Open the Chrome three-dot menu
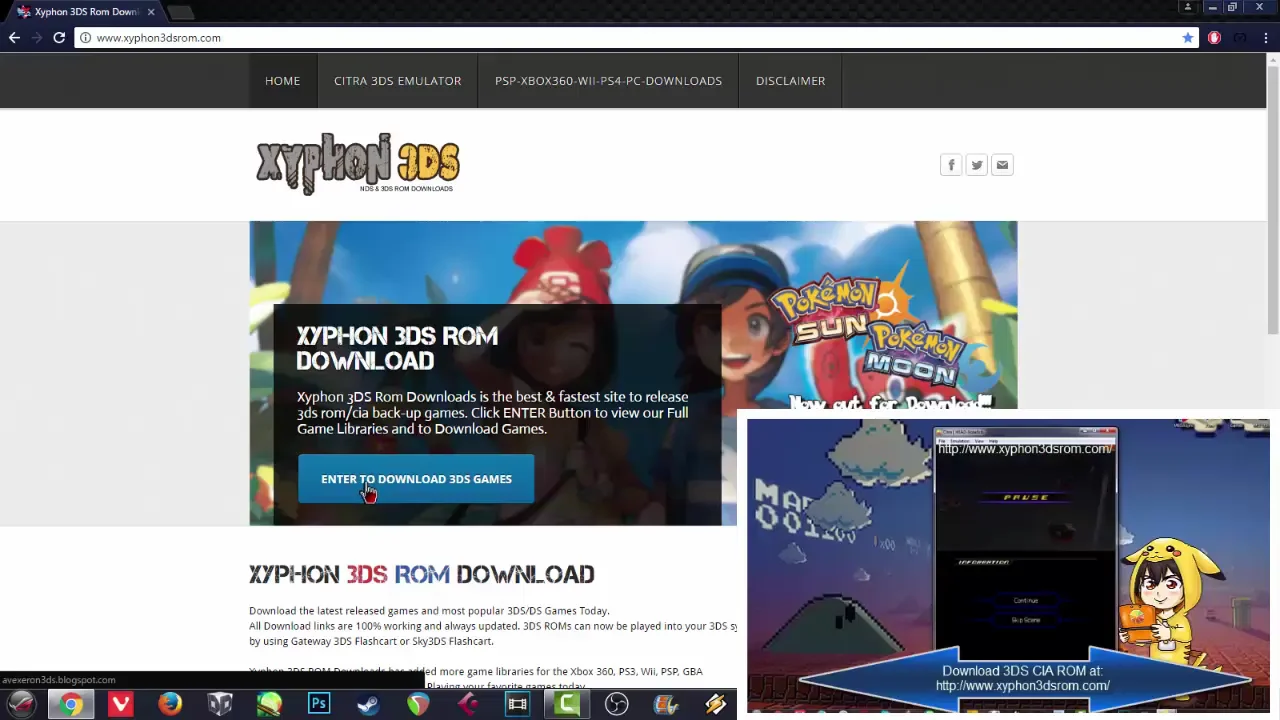The width and height of the screenshot is (1280, 720). 1266,37
